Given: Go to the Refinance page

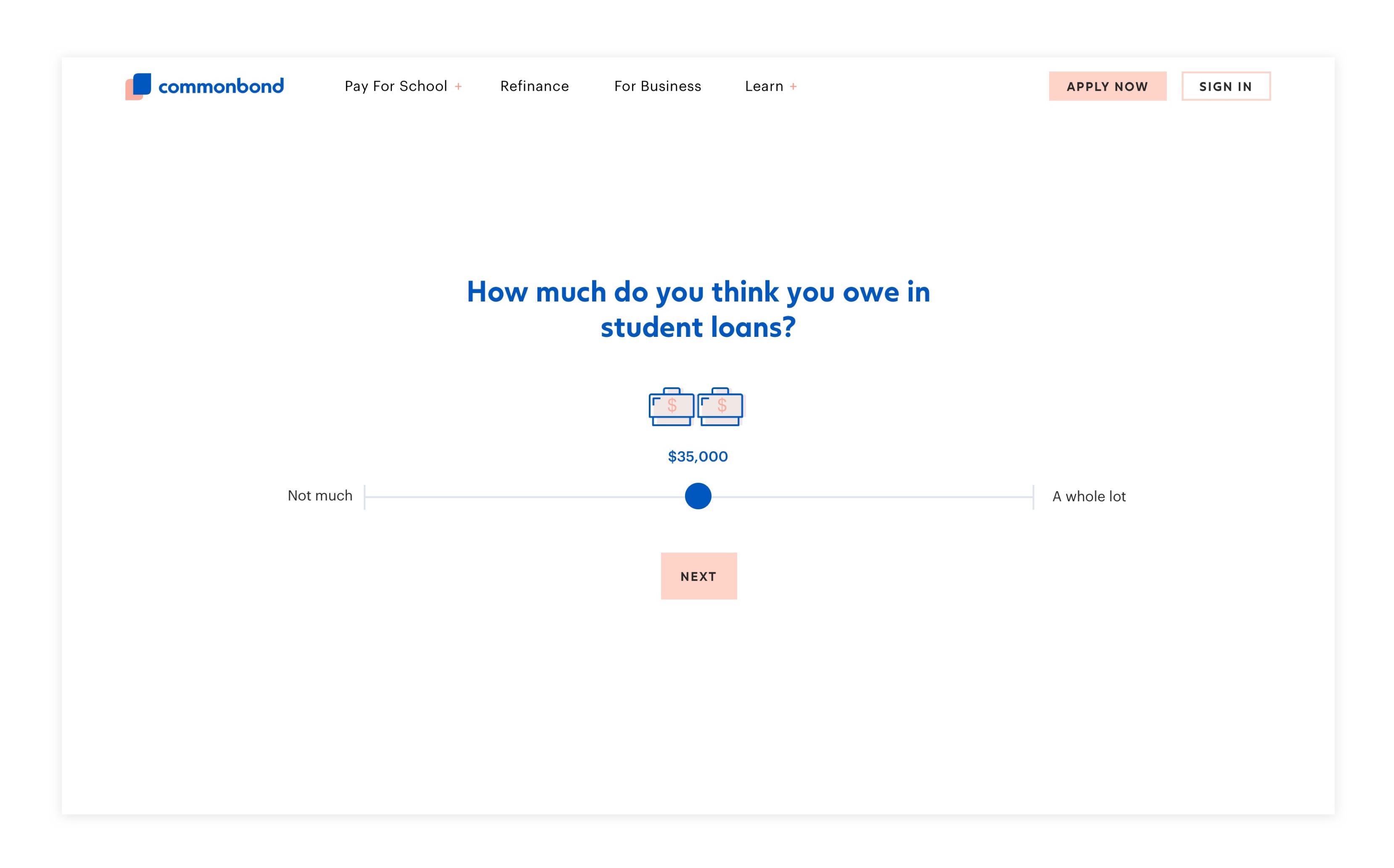Looking at the screenshot, I should 534,86.
